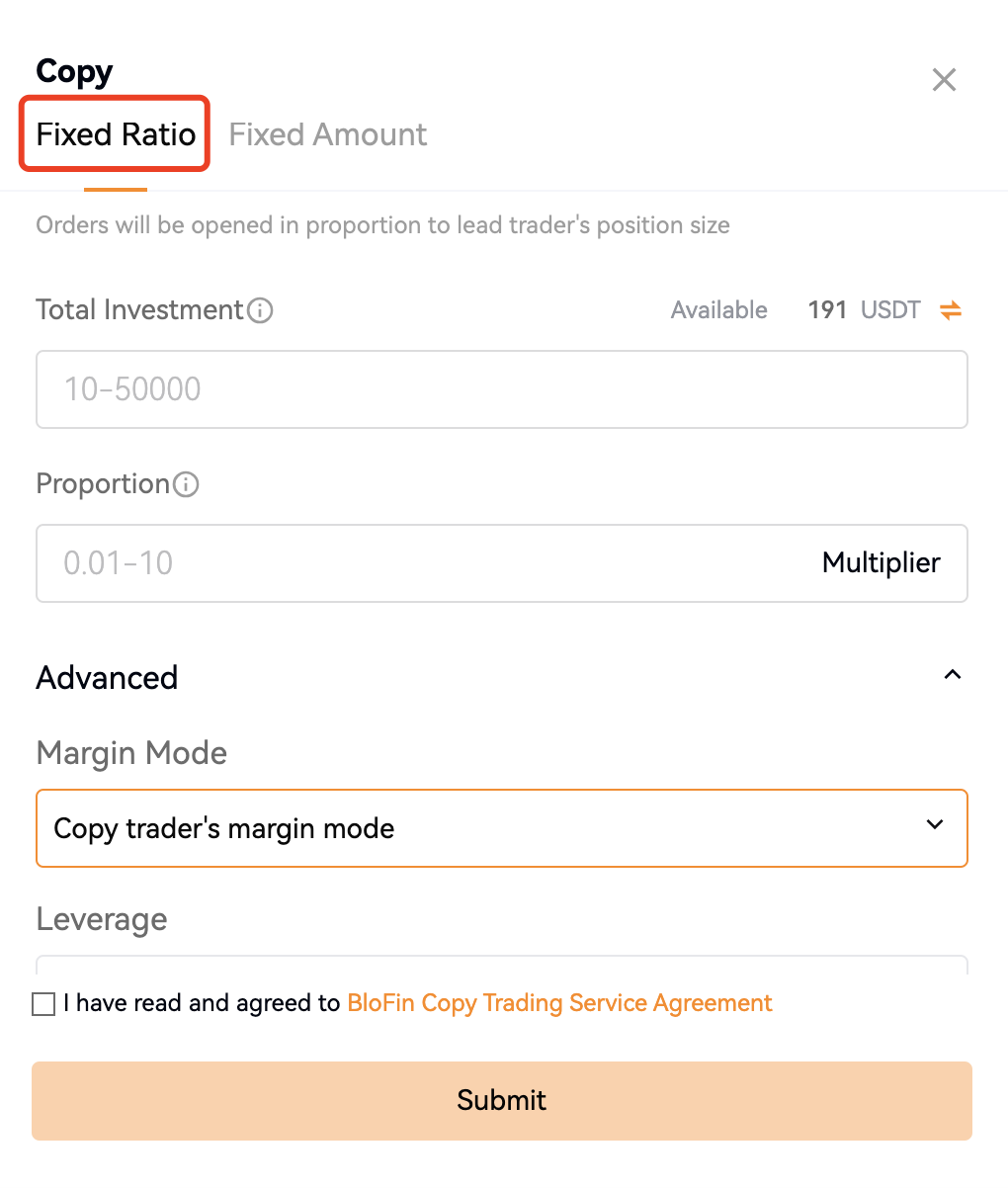Close the Copy dialog with the X
Image resolution: width=1008 pixels, height=1188 pixels.
[x=944, y=80]
